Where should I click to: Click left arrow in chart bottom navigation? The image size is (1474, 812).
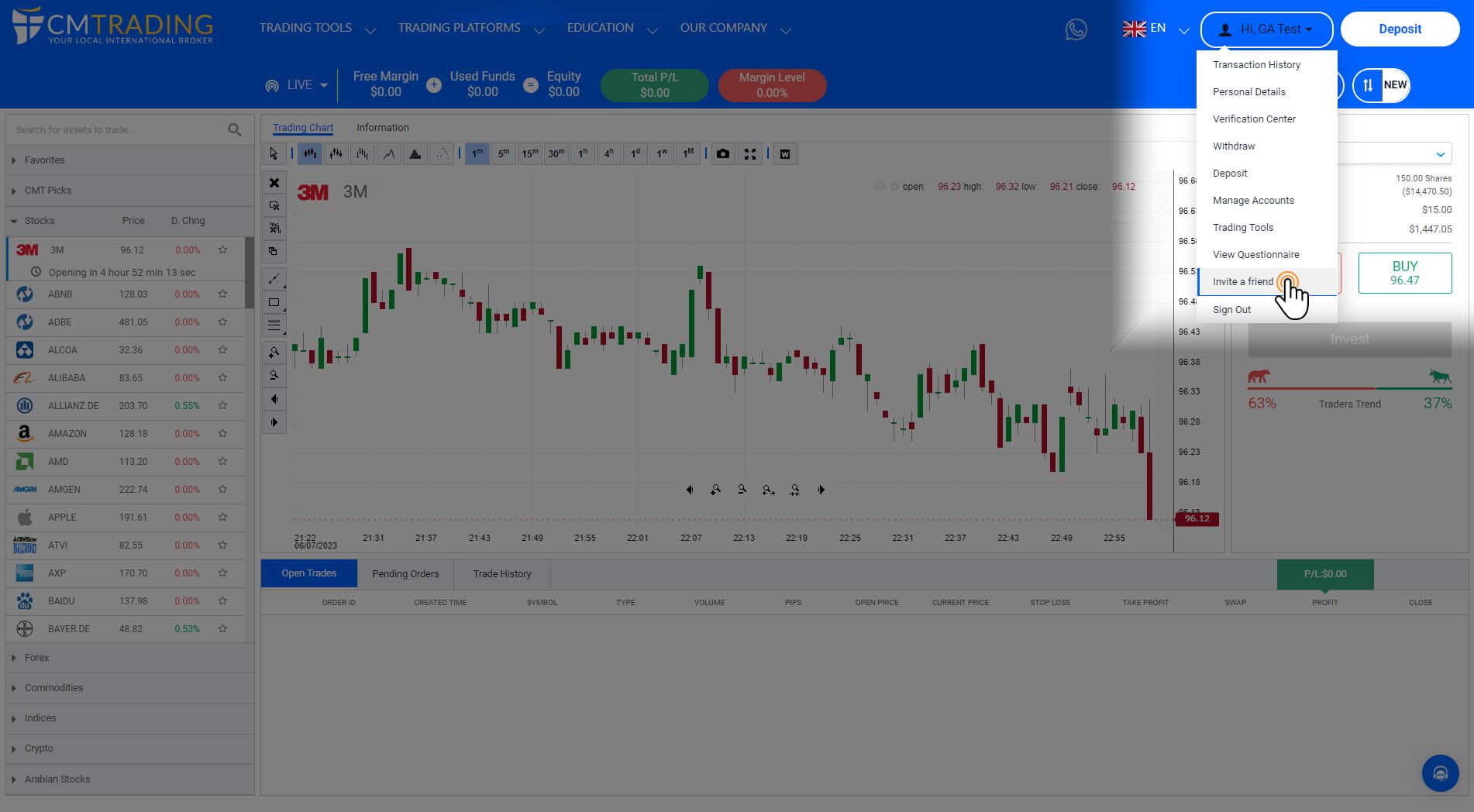coord(689,490)
